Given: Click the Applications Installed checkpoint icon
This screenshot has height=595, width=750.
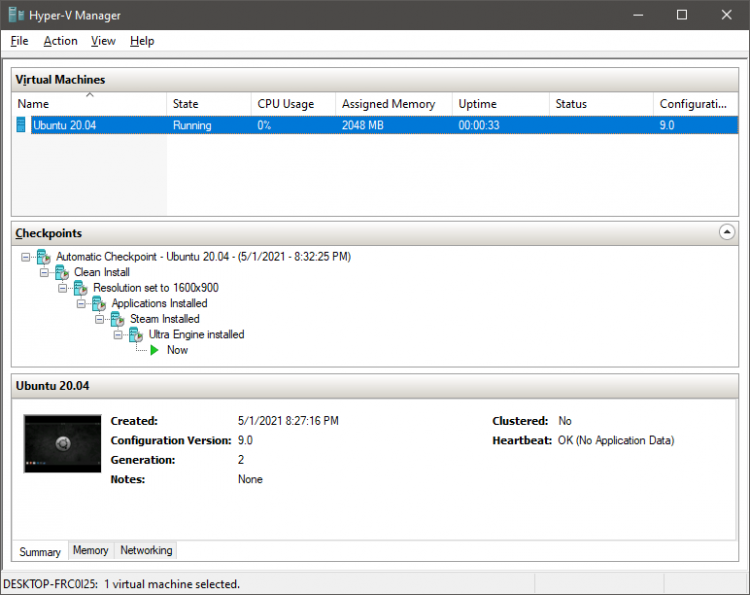Looking at the screenshot, I should pos(99,304).
